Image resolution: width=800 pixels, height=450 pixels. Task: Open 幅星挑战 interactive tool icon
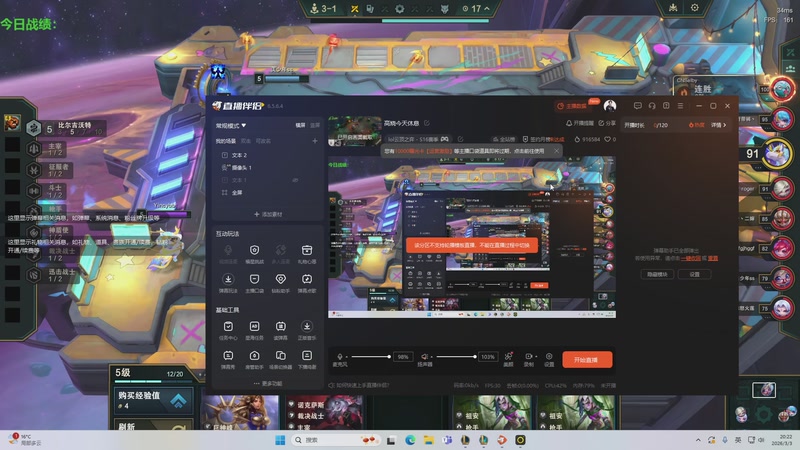[254, 250]
